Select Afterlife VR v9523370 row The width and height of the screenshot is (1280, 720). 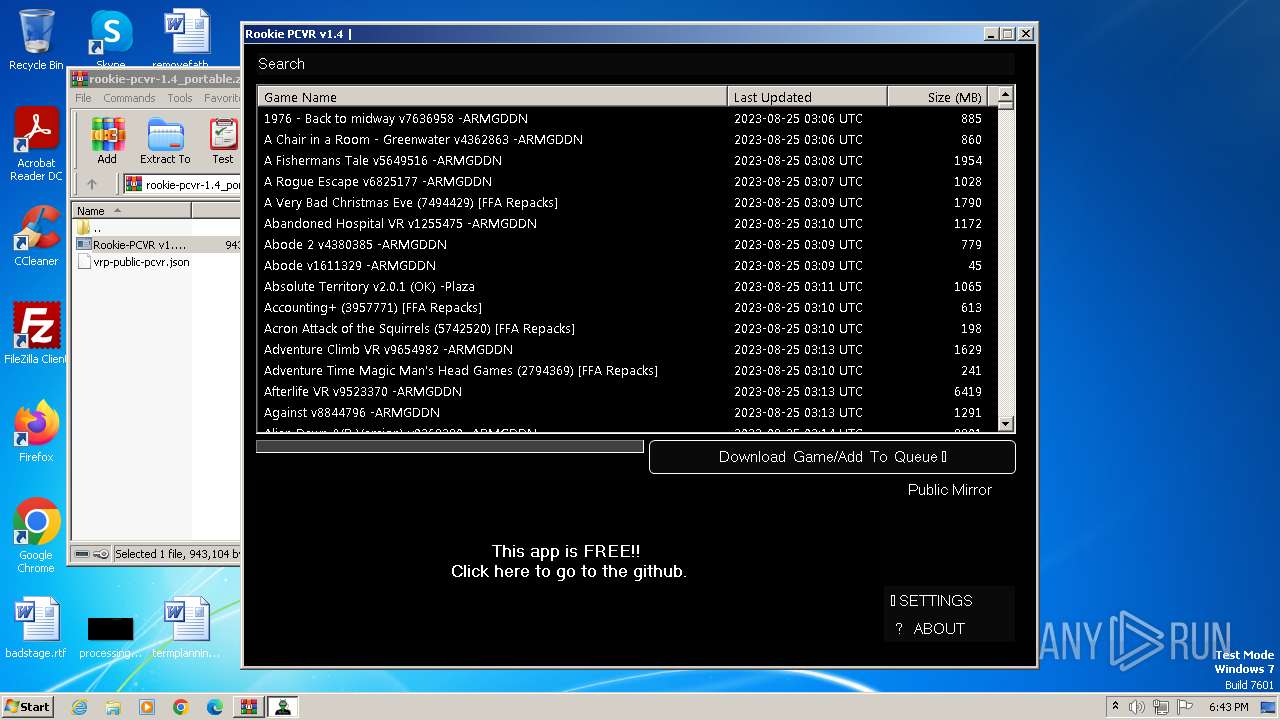627,391
